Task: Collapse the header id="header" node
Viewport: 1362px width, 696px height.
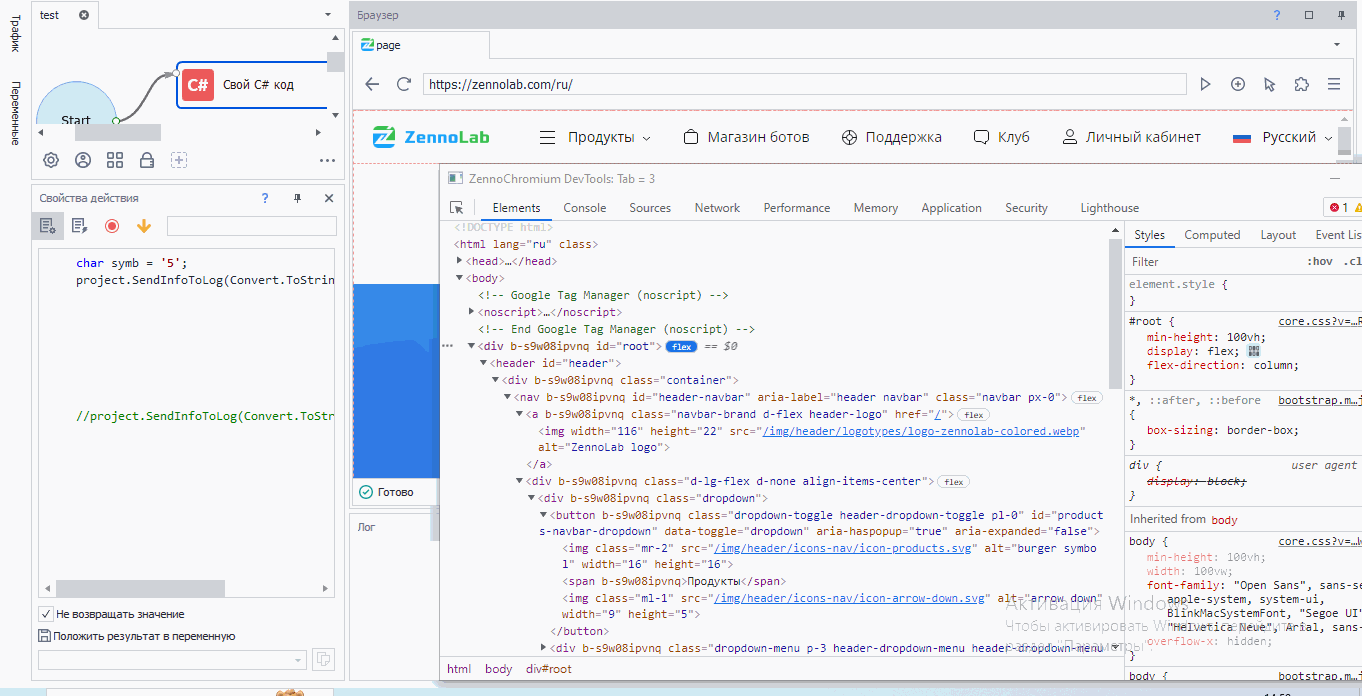Action: (x=483, y=363)
